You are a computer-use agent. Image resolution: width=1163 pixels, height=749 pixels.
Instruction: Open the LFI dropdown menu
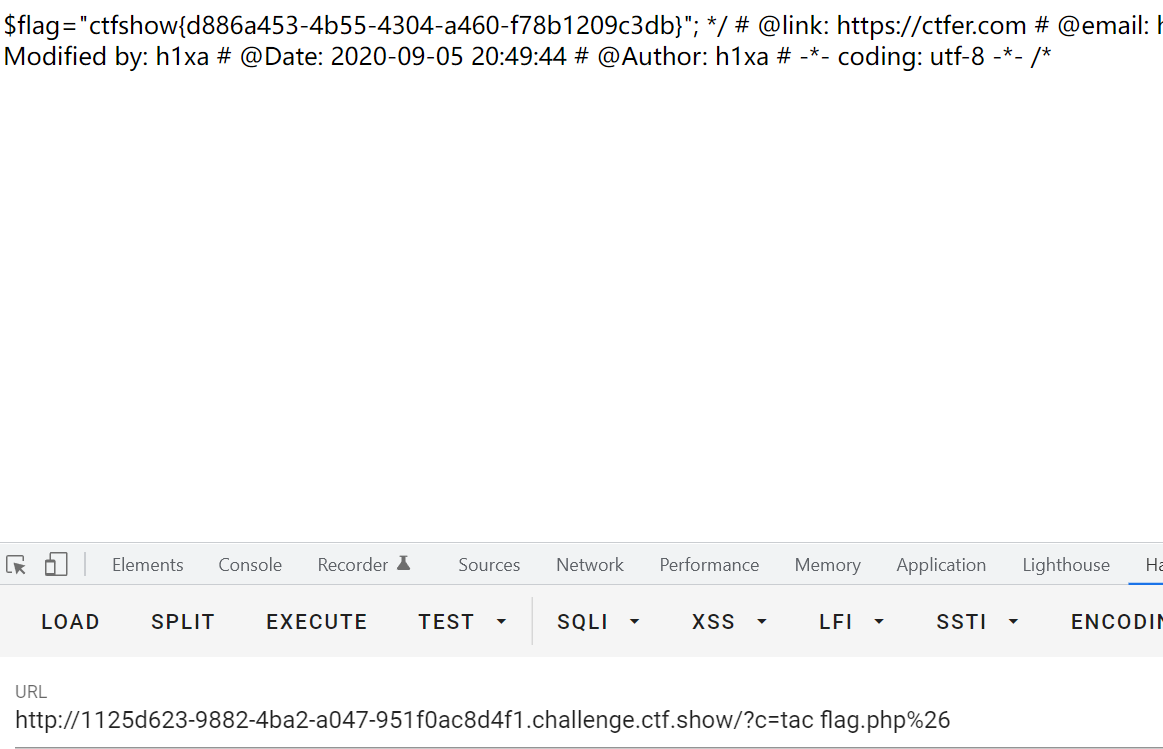[851, 621]
